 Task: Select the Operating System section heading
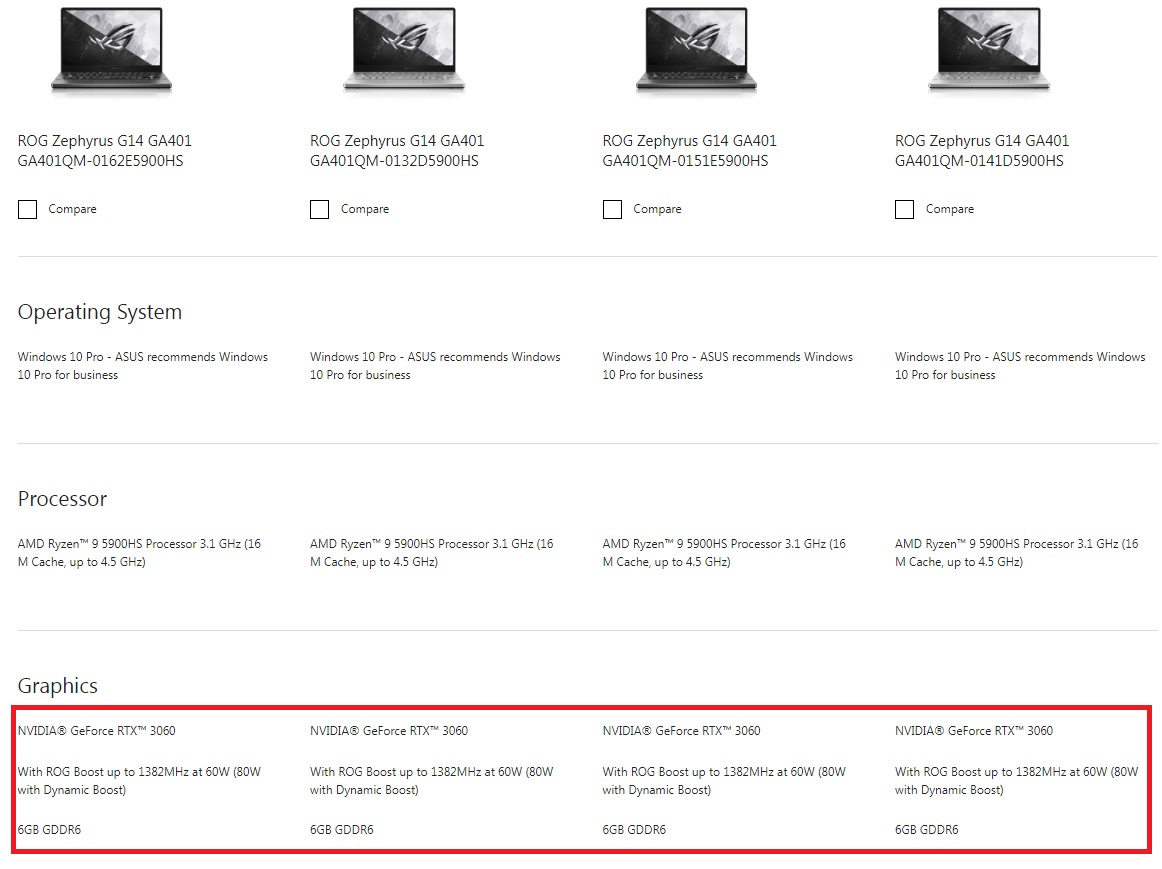(100, 313)
